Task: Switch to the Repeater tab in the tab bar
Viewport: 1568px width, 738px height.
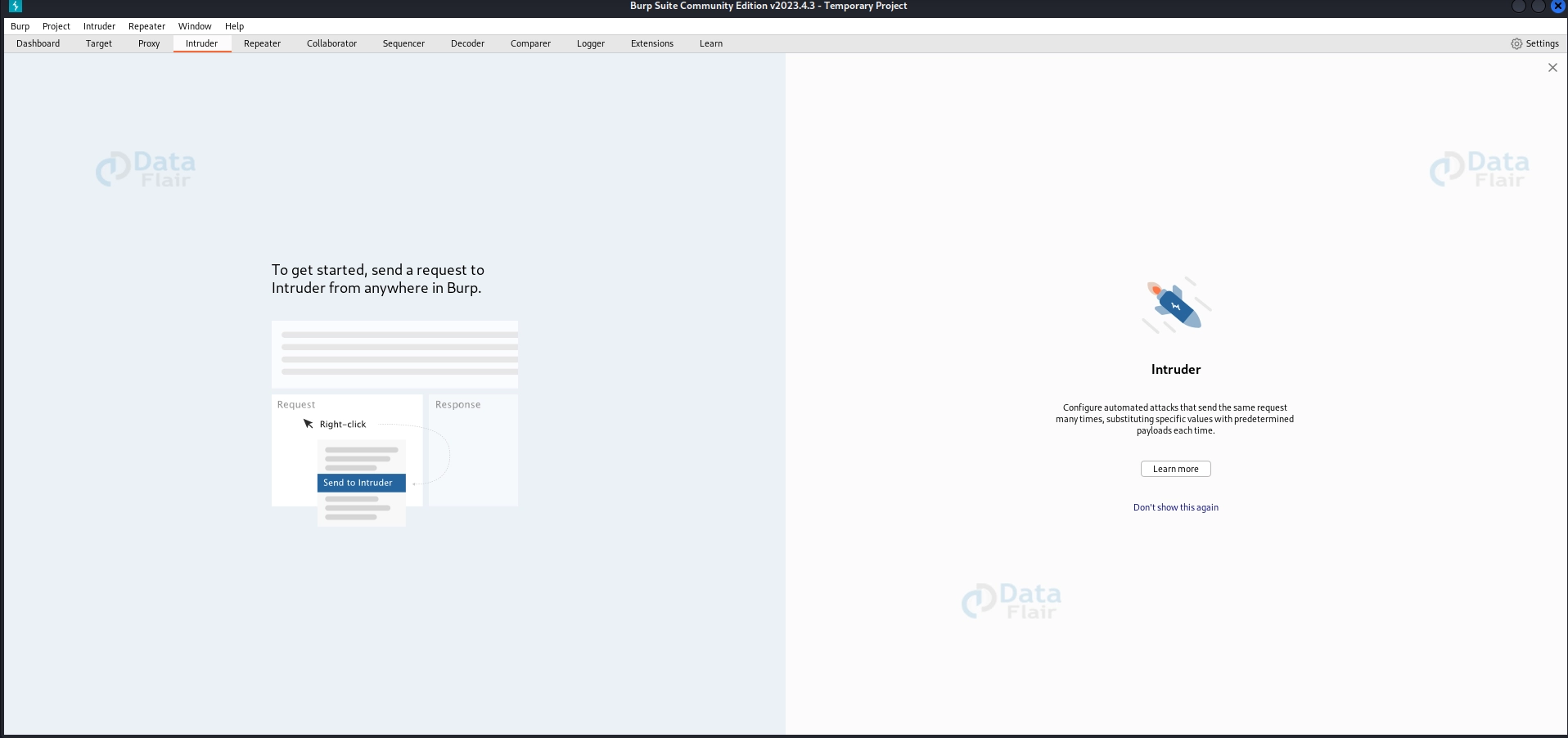Action: pos(262,43)
